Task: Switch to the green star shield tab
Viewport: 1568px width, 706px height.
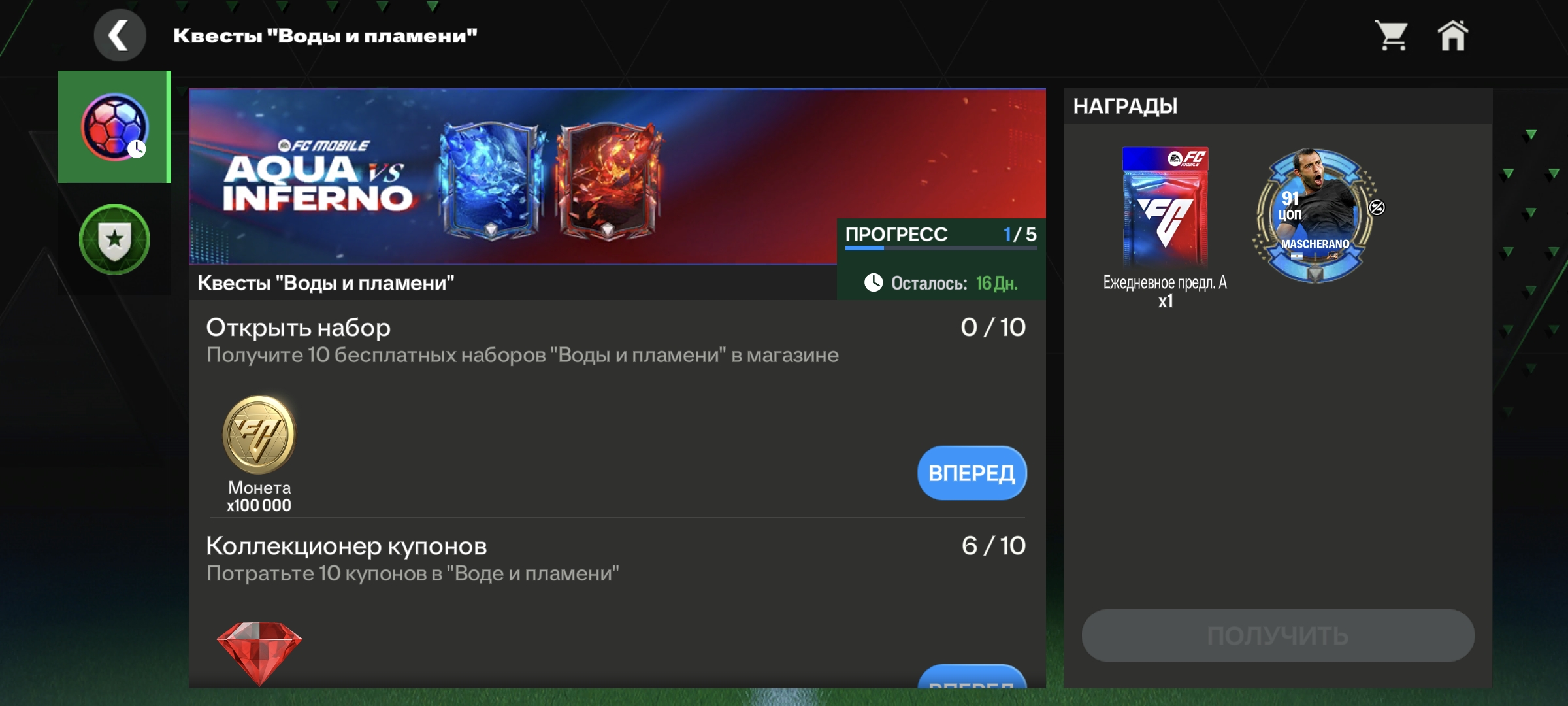Action: (114, 239)
